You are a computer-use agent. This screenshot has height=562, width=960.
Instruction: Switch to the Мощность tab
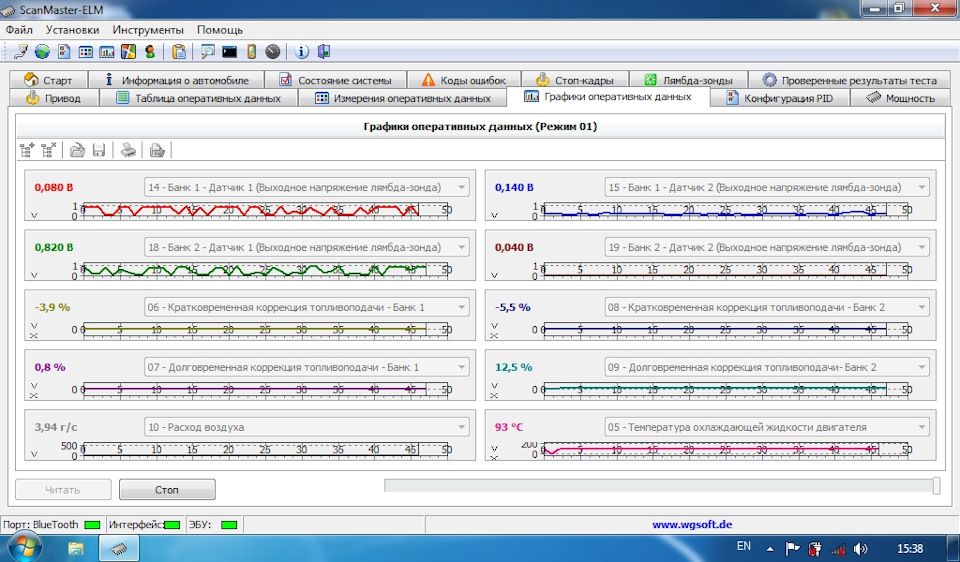coord(901,98)
